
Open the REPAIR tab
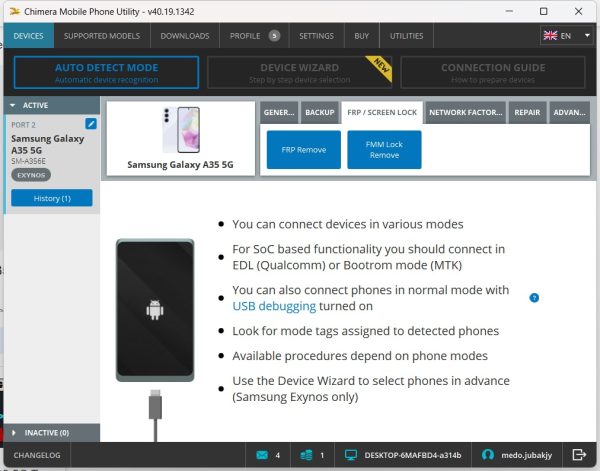(x=527, y=112)
